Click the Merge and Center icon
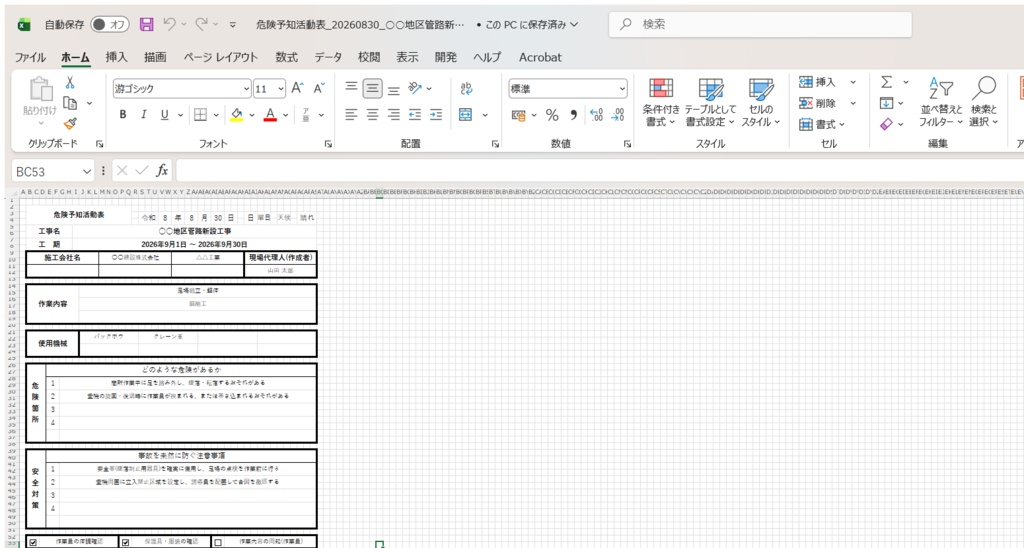 [465, 115]
